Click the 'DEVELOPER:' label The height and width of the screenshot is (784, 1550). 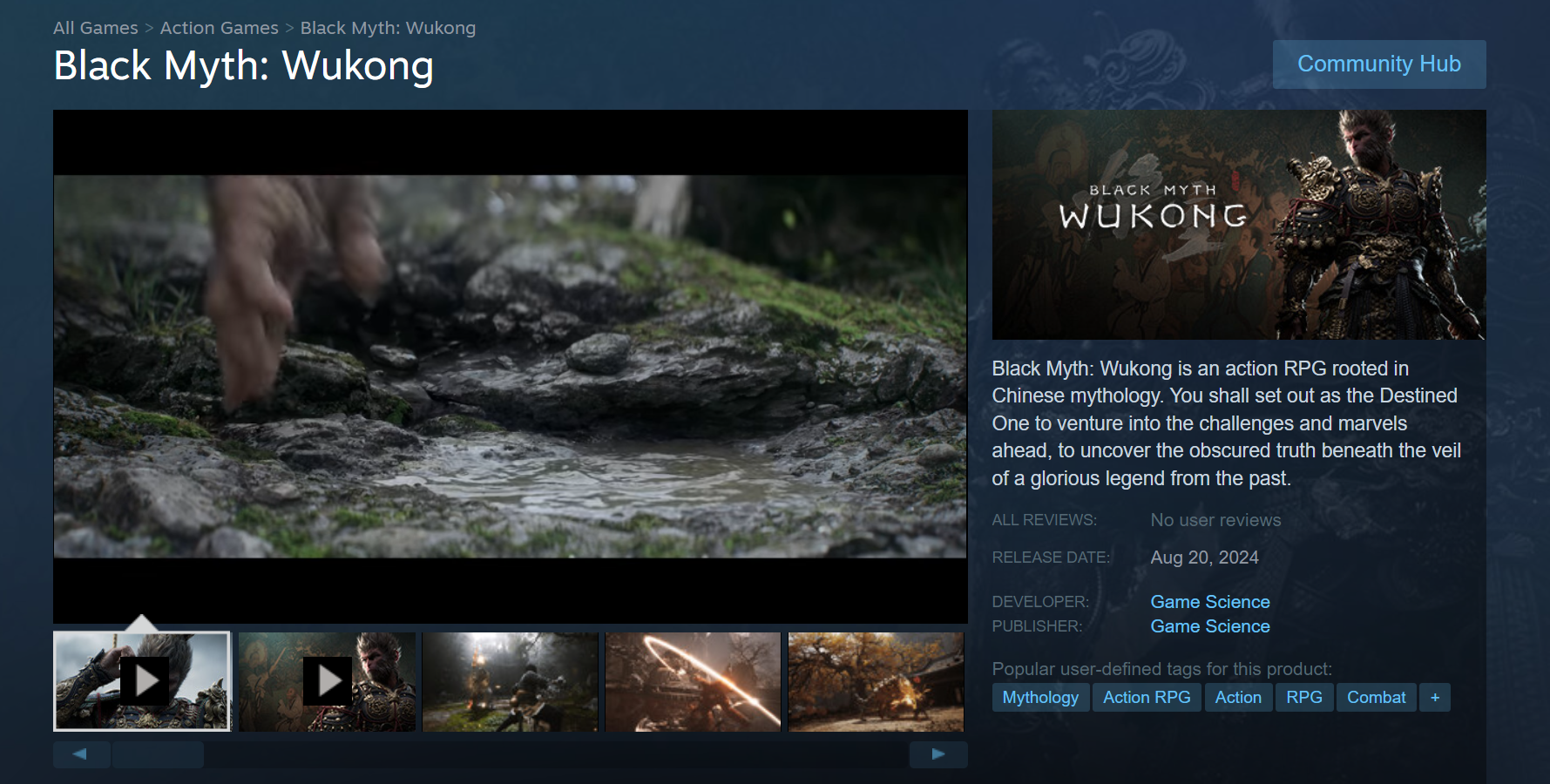pos(1040,602)
